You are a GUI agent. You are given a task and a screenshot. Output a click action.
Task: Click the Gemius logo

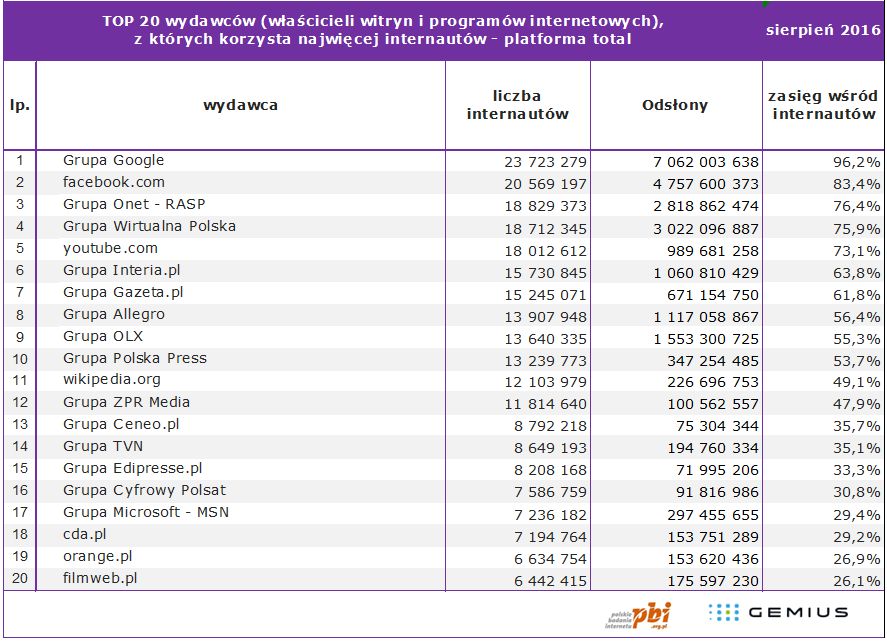click(x=778, y=613)
